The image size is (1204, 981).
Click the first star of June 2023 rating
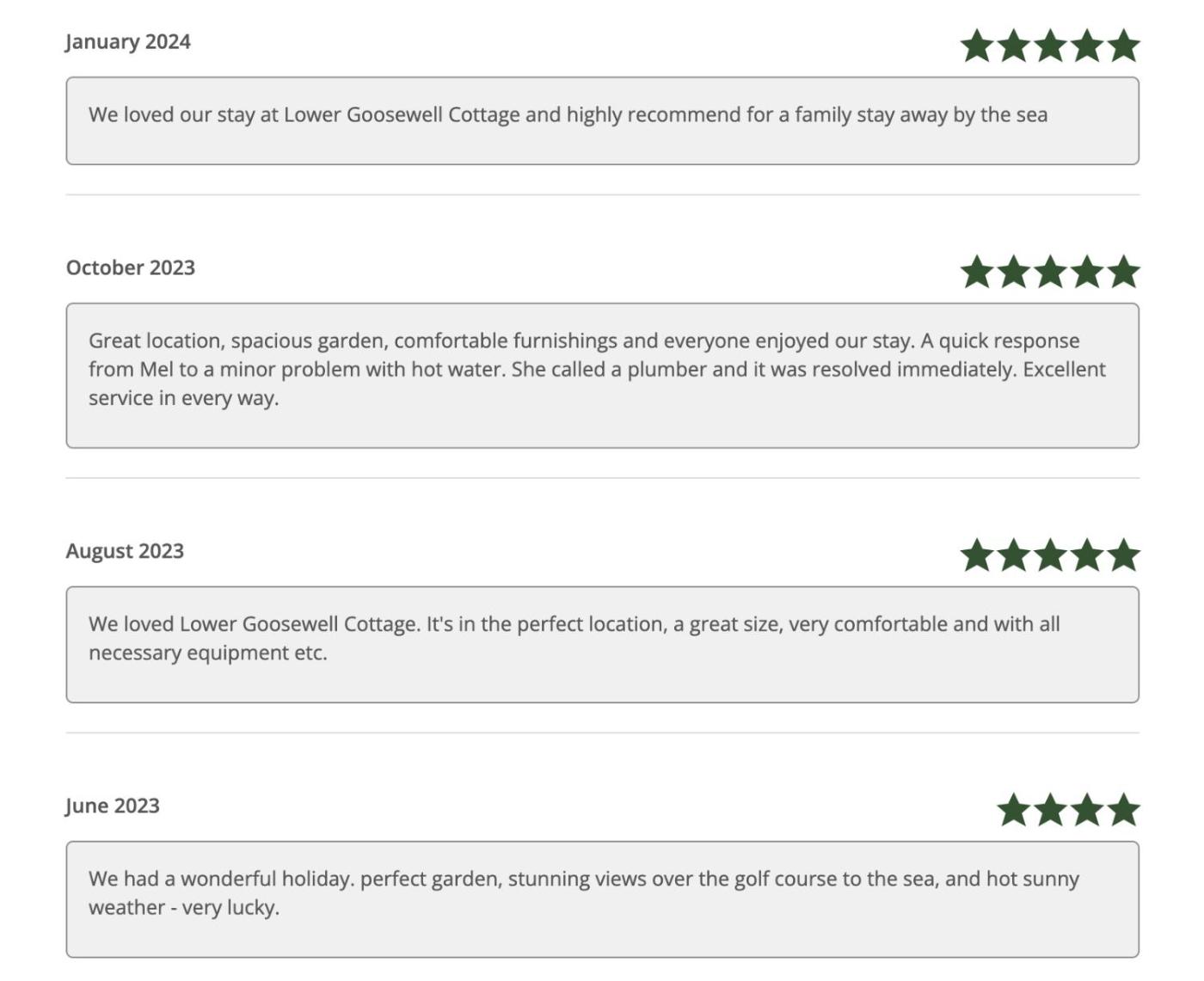(x=1014, y=810)
